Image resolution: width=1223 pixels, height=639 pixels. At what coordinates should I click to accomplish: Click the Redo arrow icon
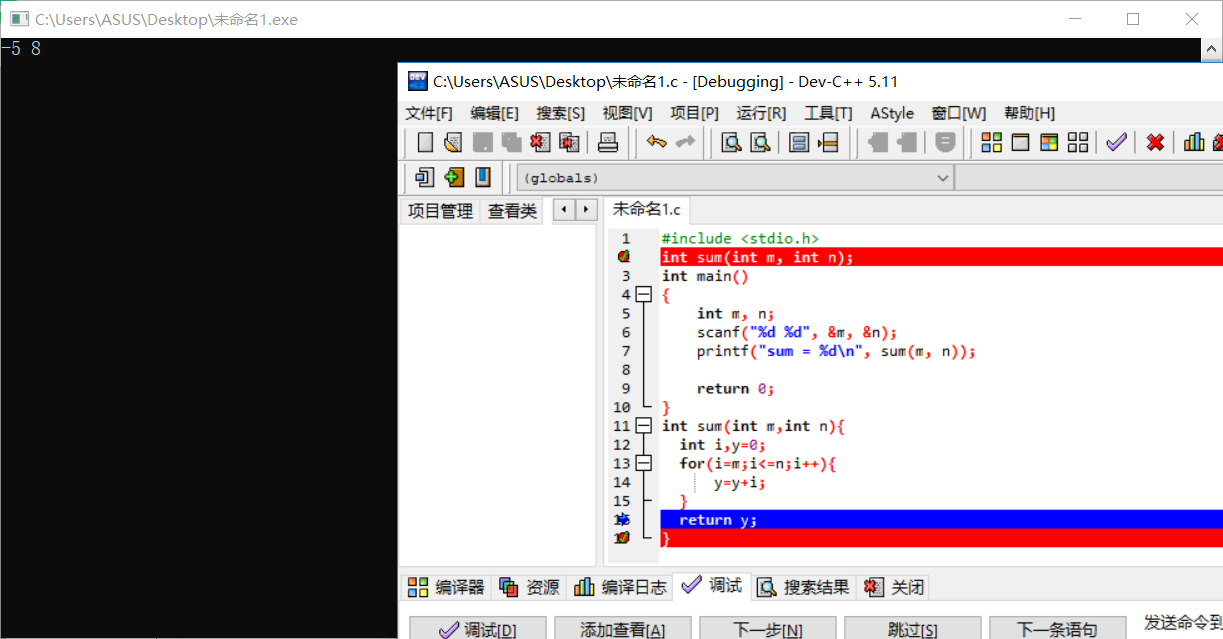coord(685,142)
